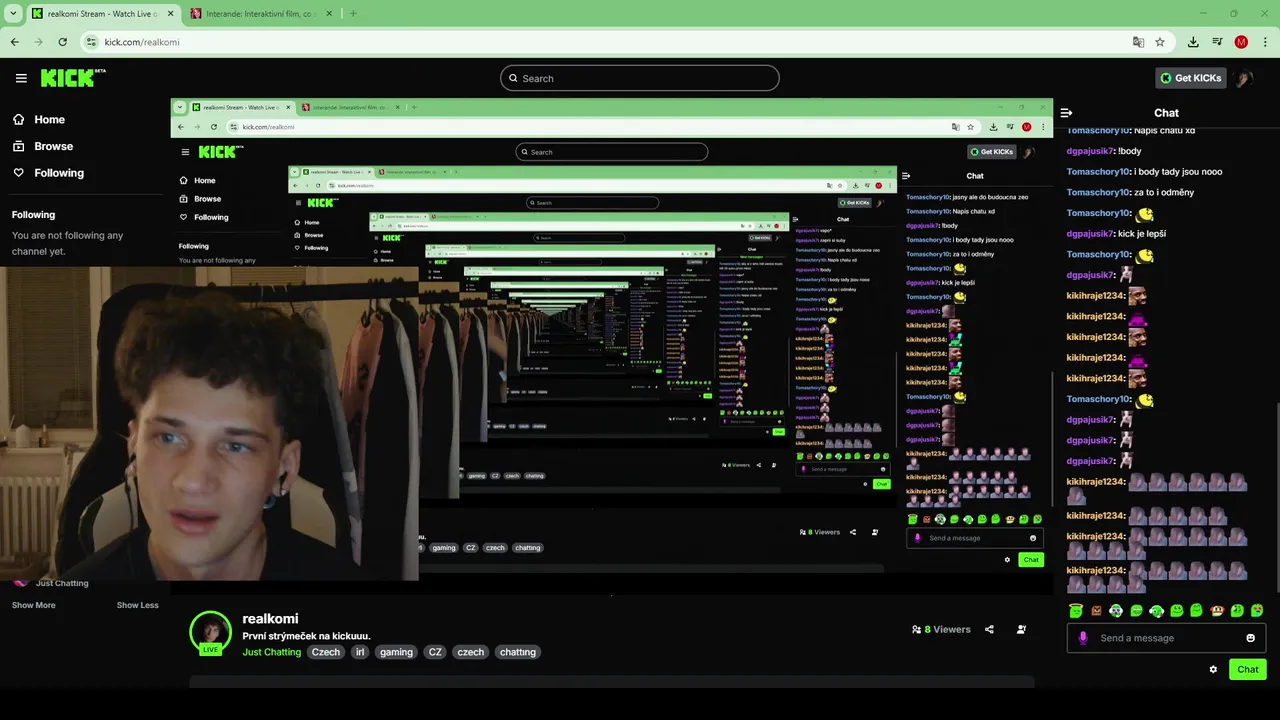Open the emoji picker in message box
Viewport: 1280px width, 720px height.
point(1250,638)
